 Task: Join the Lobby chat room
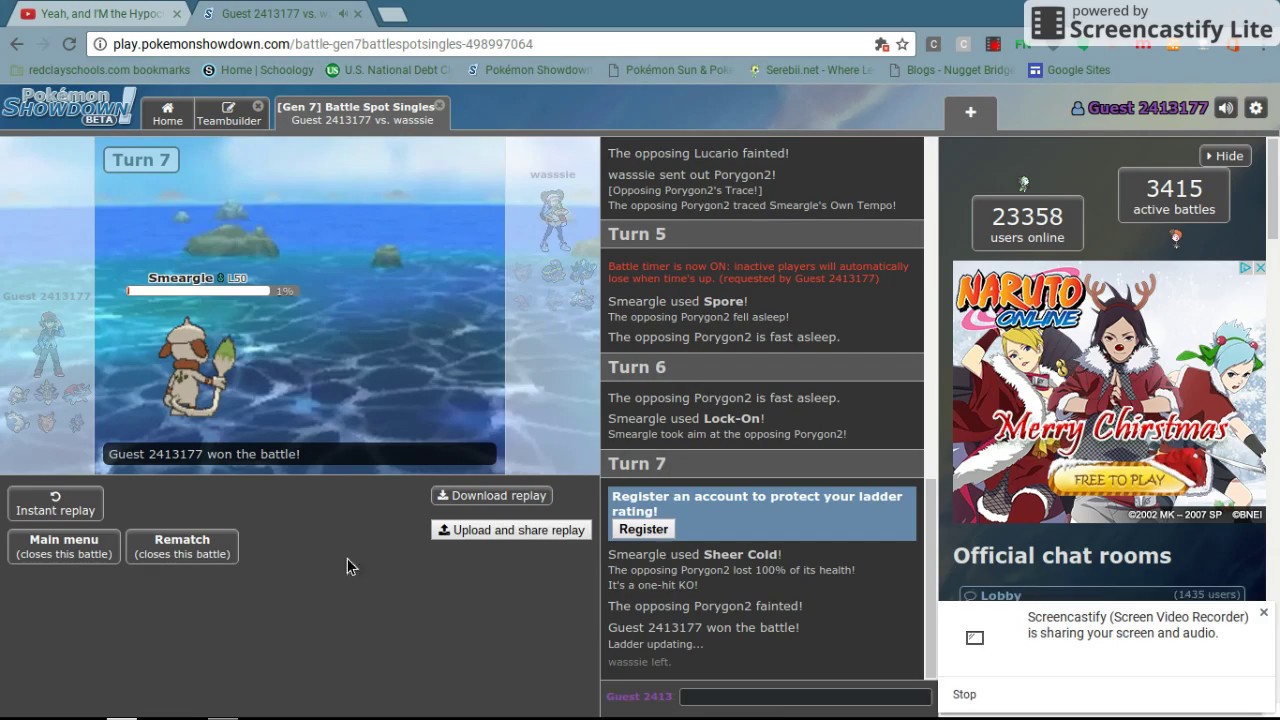point(1102,594)
